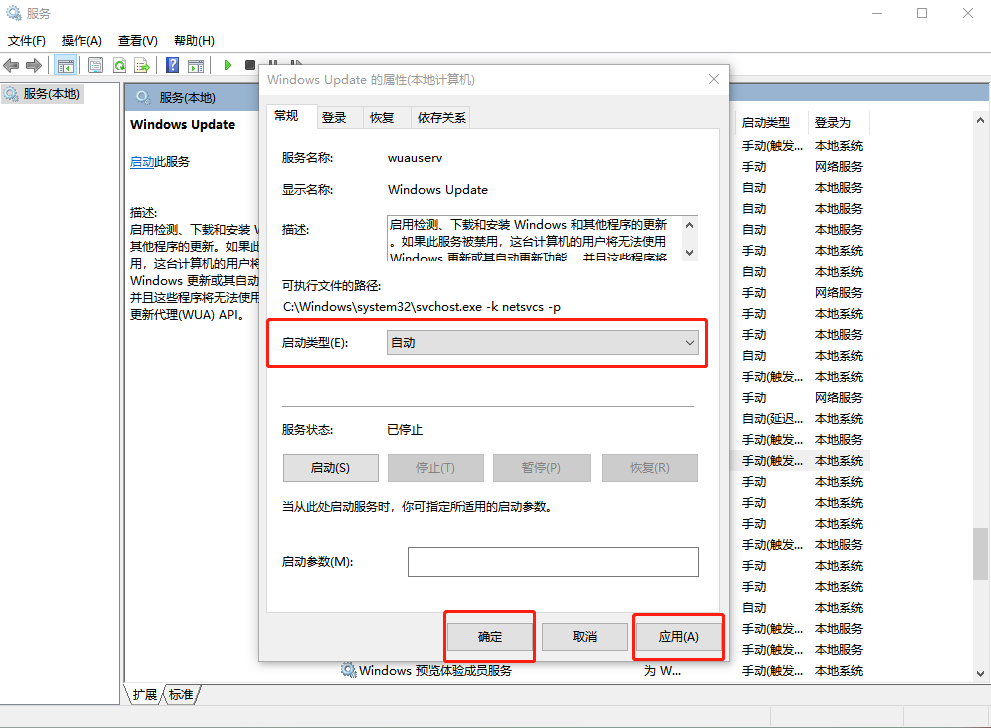Open help via the blue question mark icon
The width and height of the screenshot is (991, 728).
point(172,64)
